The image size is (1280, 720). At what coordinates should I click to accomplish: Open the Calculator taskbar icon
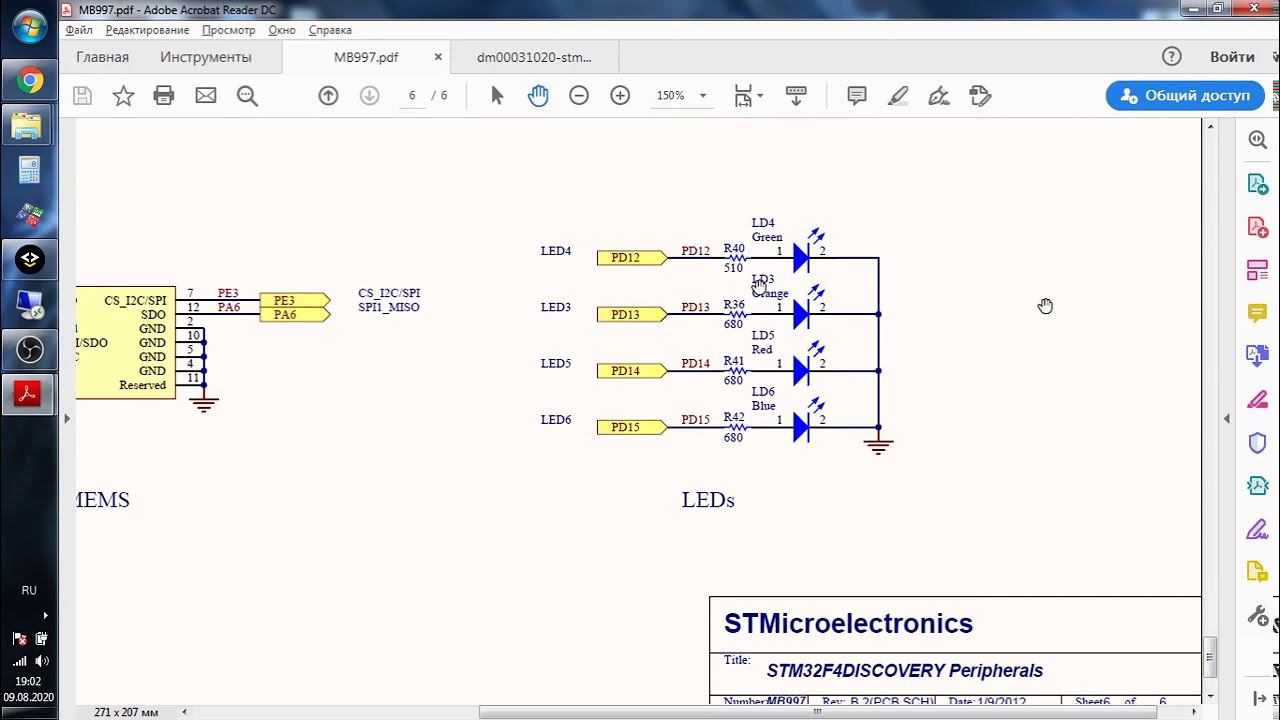(29, 171)
